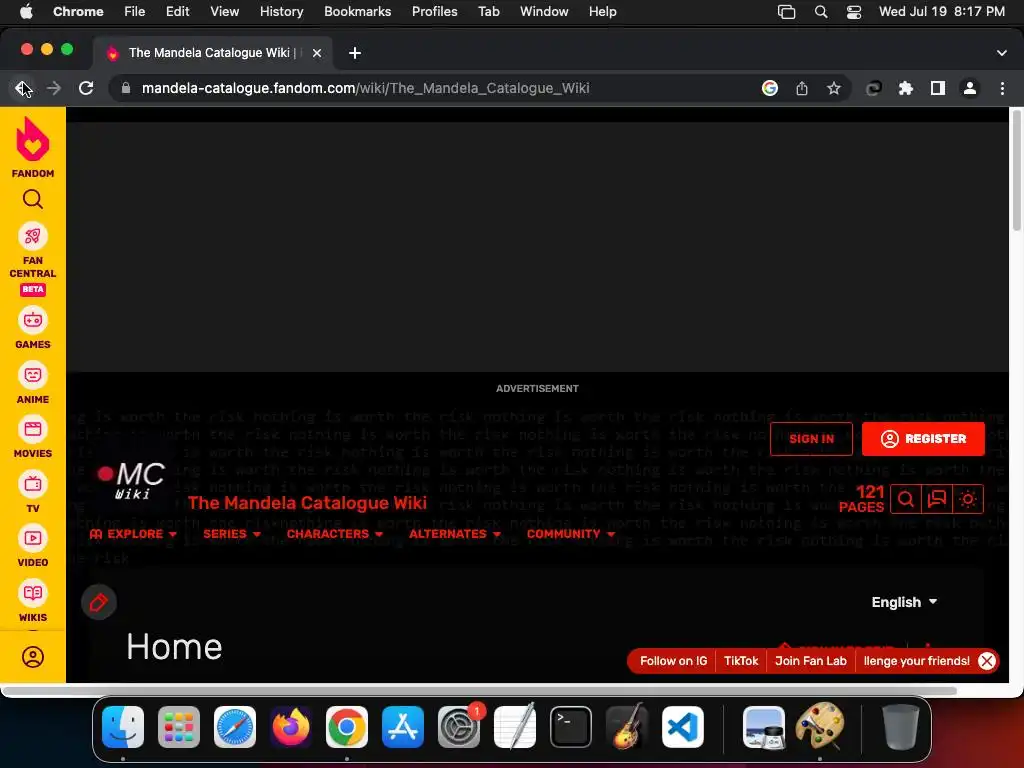Click the user profile icon in sidebar

coord(33,657)
